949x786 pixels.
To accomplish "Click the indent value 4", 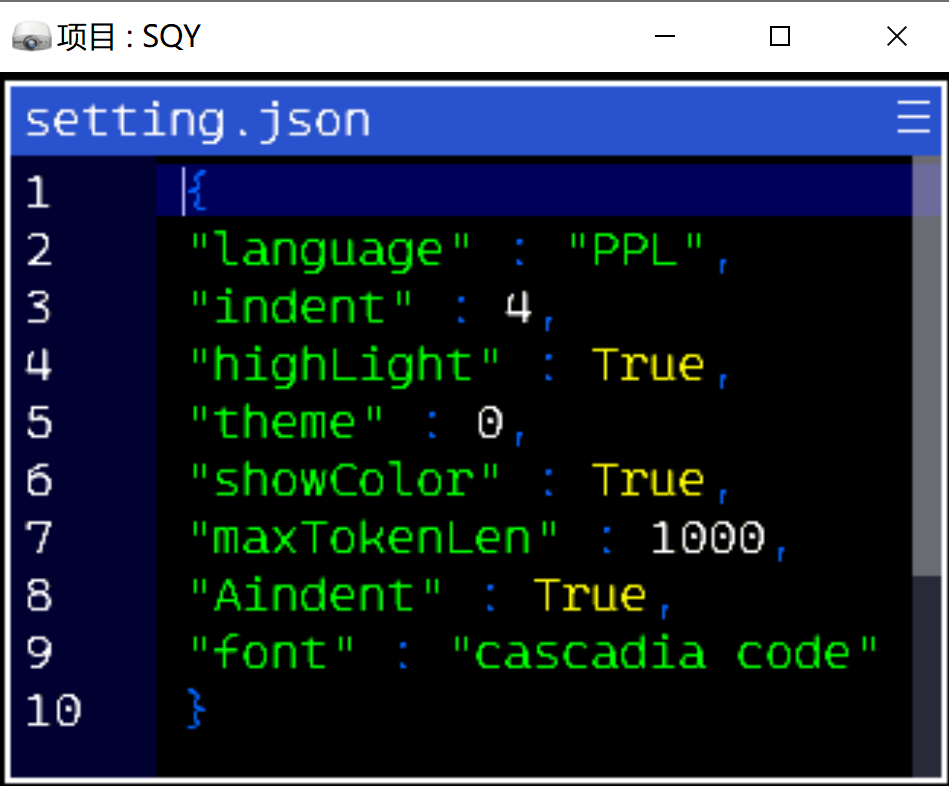I will click(518, 307).
